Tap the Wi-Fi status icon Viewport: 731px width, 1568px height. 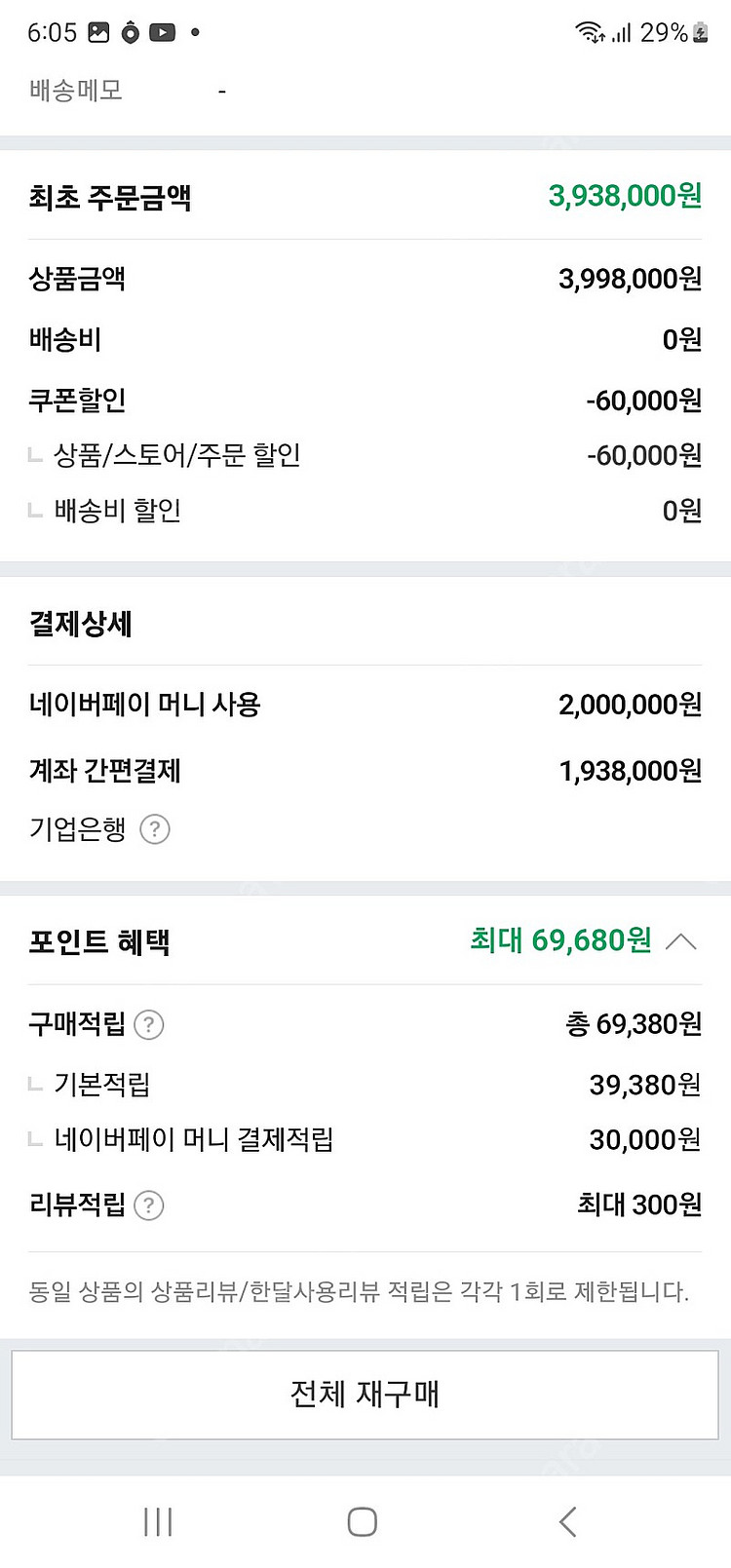coord(589,32)
